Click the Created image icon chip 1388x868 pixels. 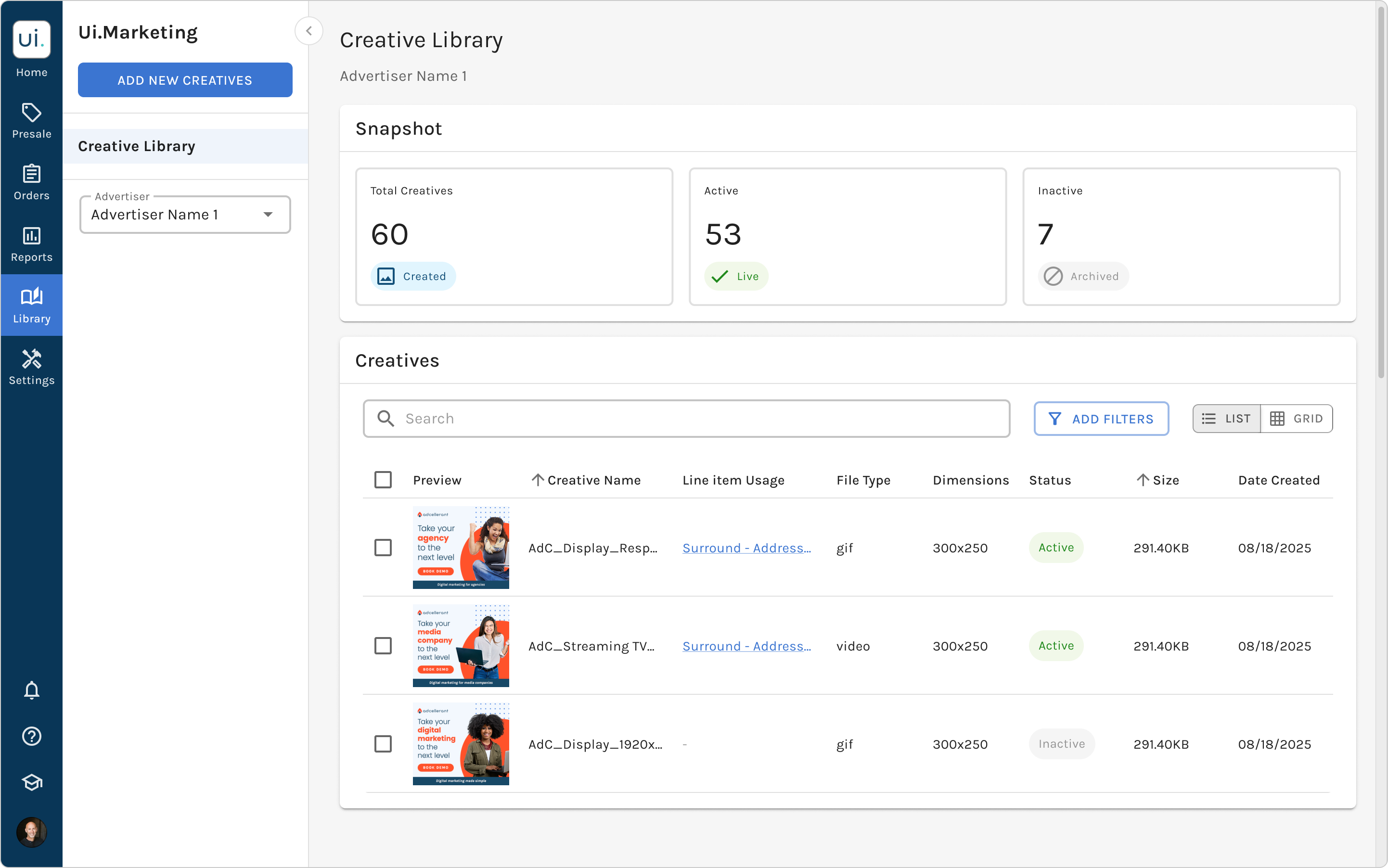[x=413, y=276]
